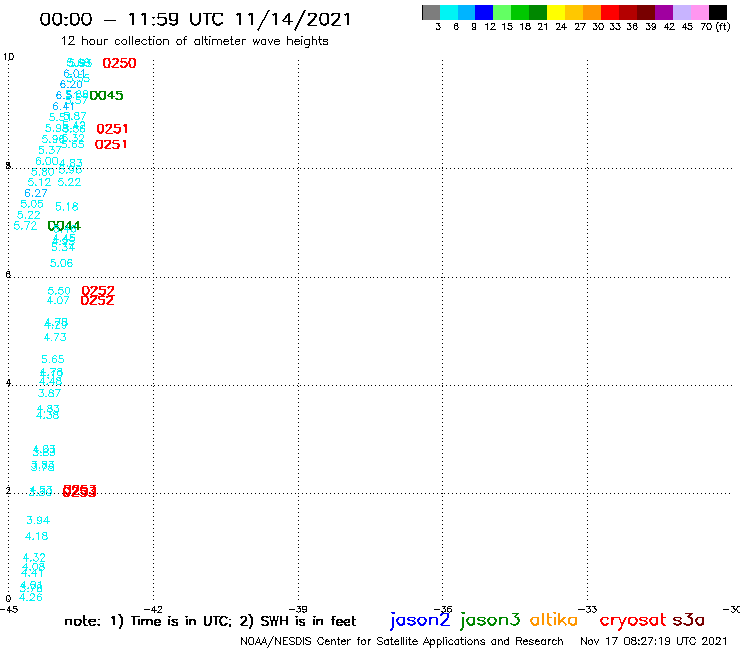The height and width of the screenshot is (650, 740).
Task: Click wave height value '4.18'
Action: (36, 536)
